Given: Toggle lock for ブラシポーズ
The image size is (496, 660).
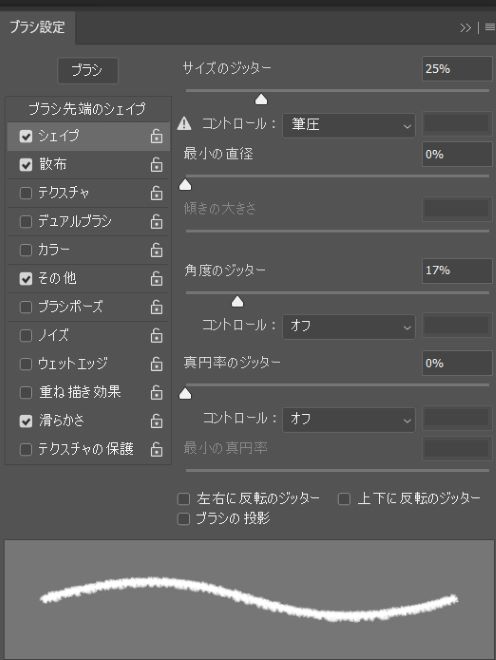Looking at the screenshot, I should tap(156, 307).
